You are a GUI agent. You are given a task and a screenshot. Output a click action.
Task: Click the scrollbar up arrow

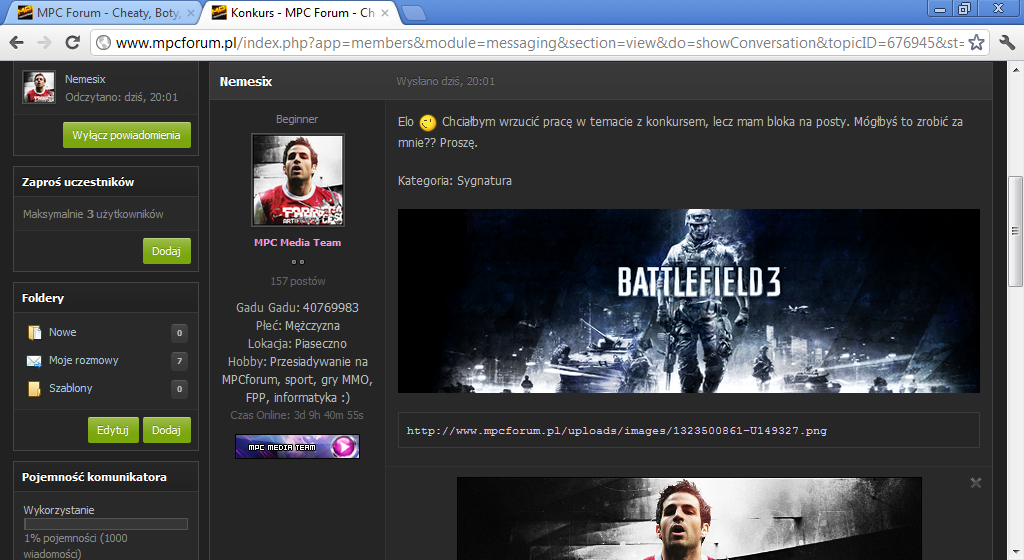pos(1016,69)
